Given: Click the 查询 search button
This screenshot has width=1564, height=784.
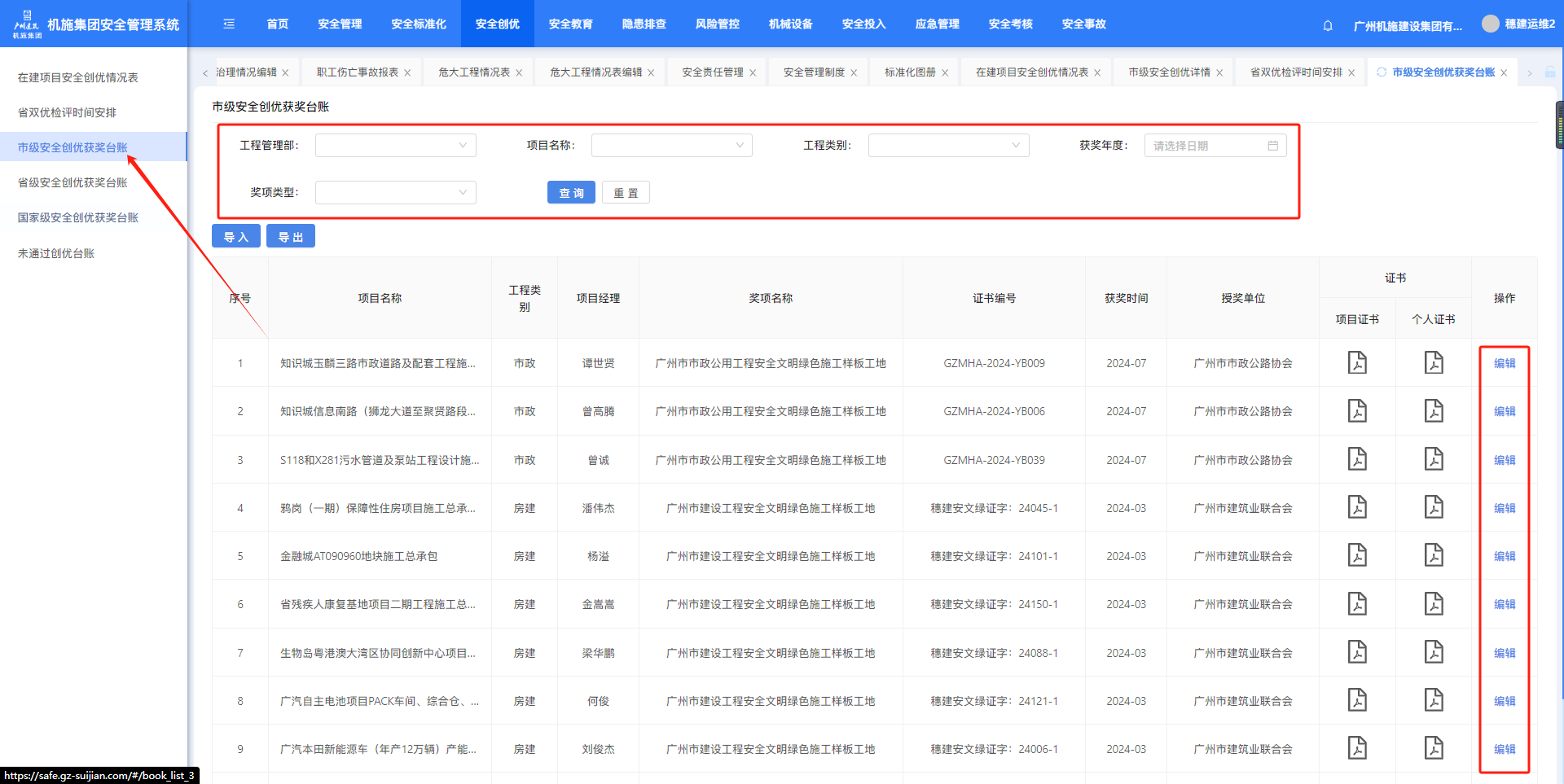Looking at the screenshot, I should tap(571, 193).
